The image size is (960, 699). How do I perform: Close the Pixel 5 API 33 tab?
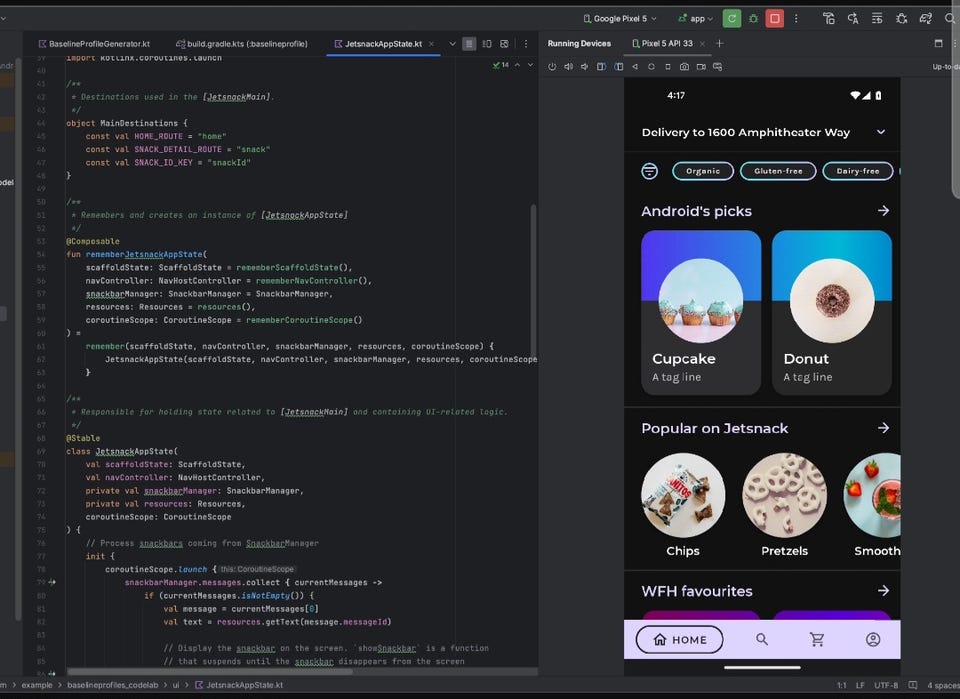coord(702,43)
